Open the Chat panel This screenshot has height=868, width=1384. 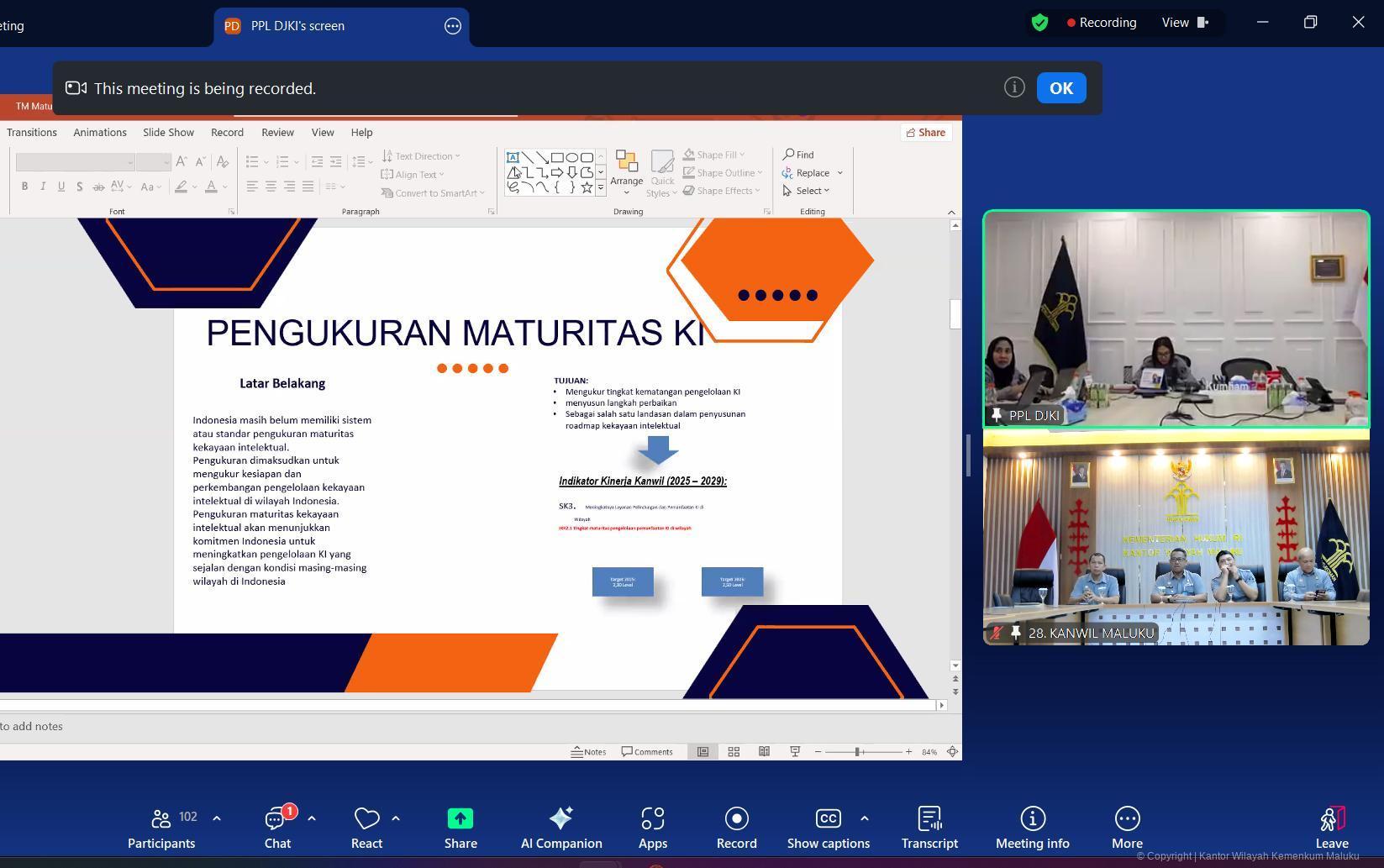coord(277,828)
